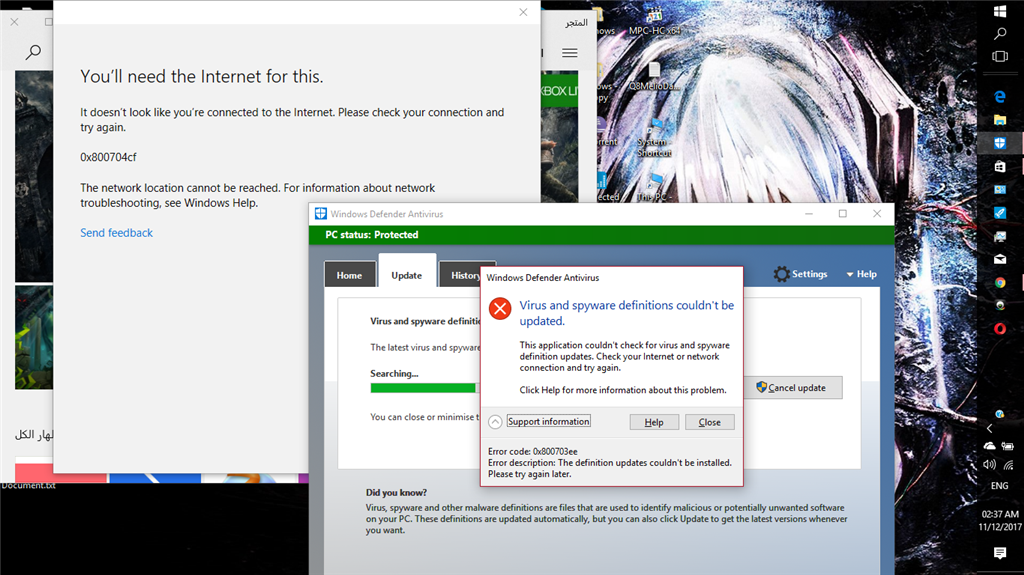Click Close button in error dialog
The width and height of the screenshot is (1024, 575).
[709, 422]
